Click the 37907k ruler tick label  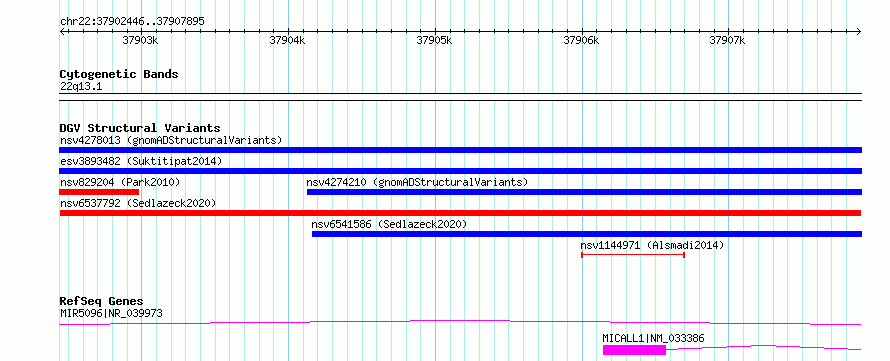(x=728, y=40)
